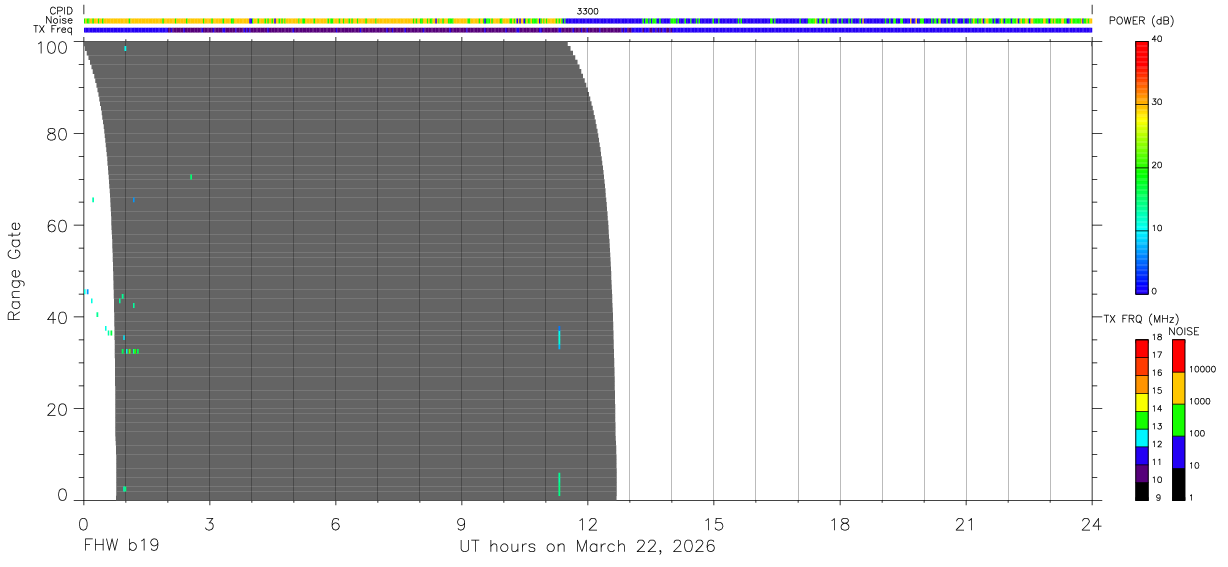Pick the orange swatch in the NOISE legend

point(1178,388)
